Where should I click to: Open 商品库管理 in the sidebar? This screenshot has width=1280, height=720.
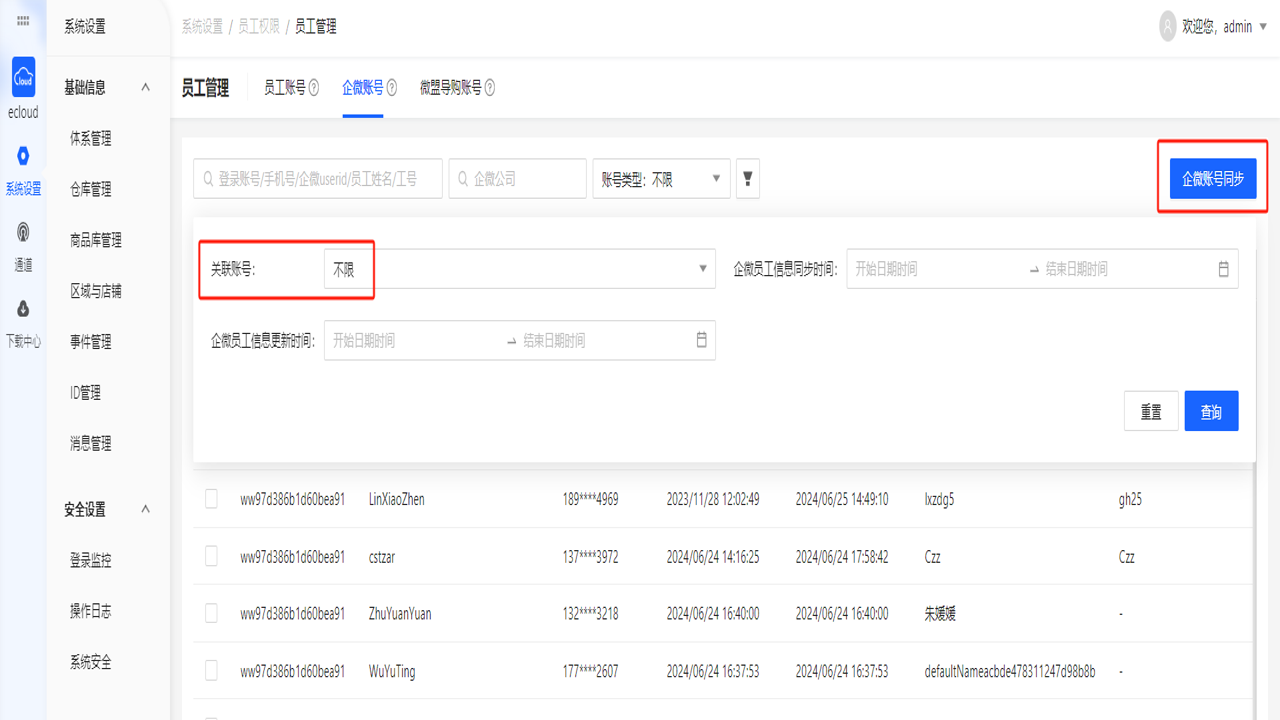pos(96,240)
